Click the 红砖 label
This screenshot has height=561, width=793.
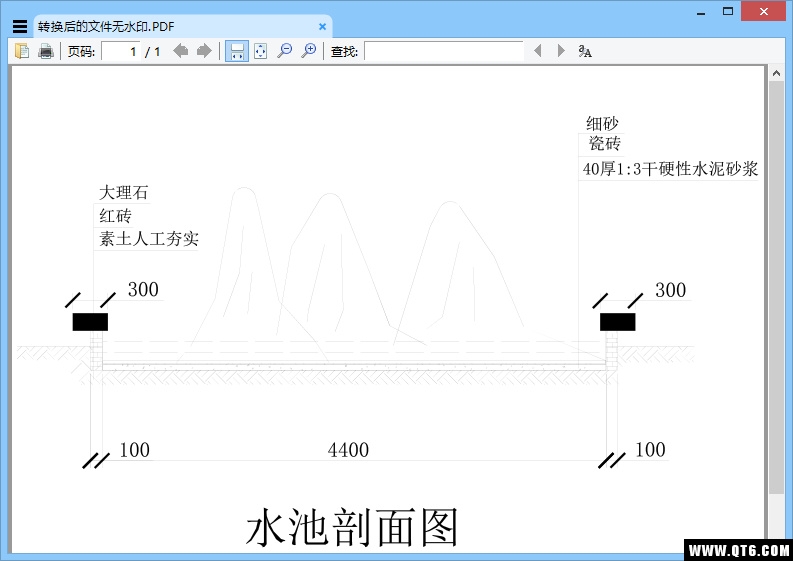click(x=115, y=216)
